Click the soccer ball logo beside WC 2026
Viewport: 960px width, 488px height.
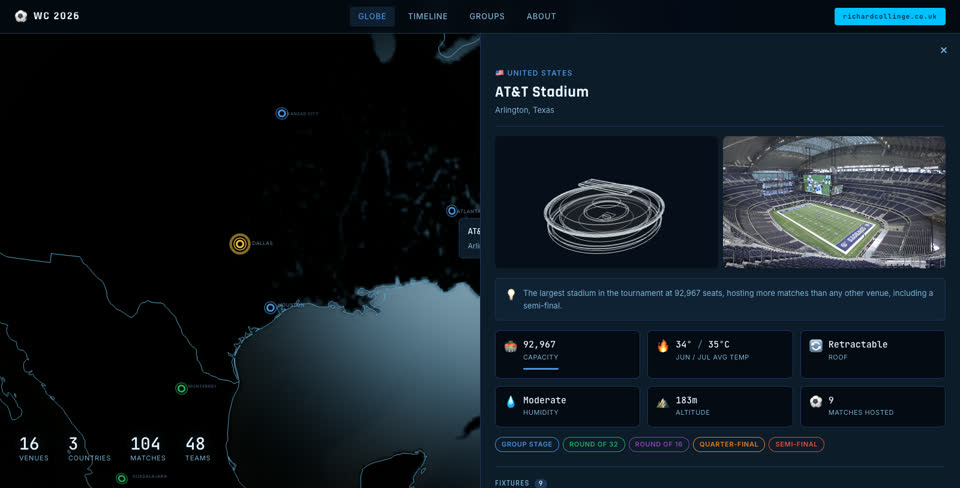(x=21, y=16)
